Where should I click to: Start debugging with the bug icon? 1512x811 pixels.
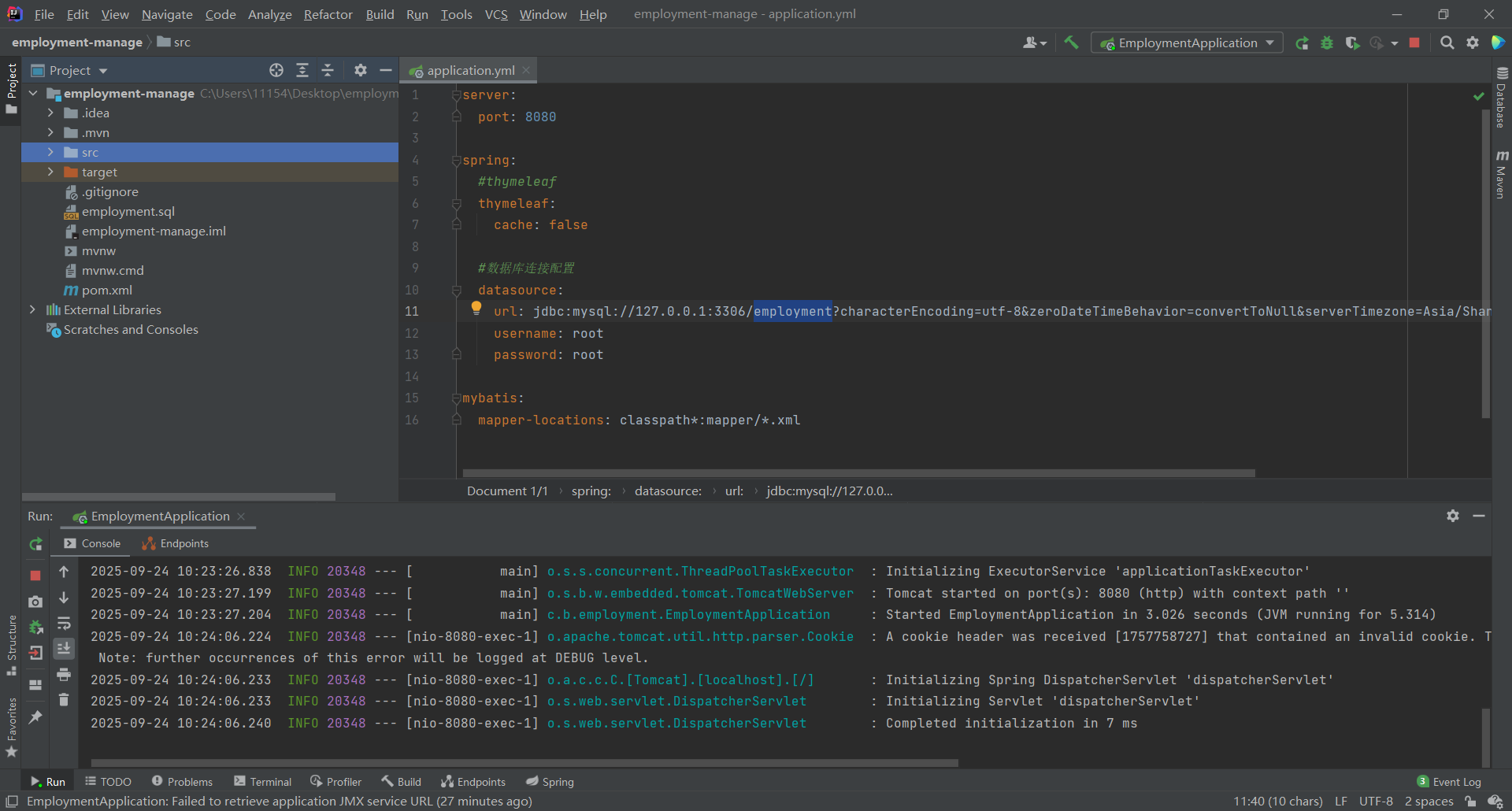click(x=1327, y=43)
